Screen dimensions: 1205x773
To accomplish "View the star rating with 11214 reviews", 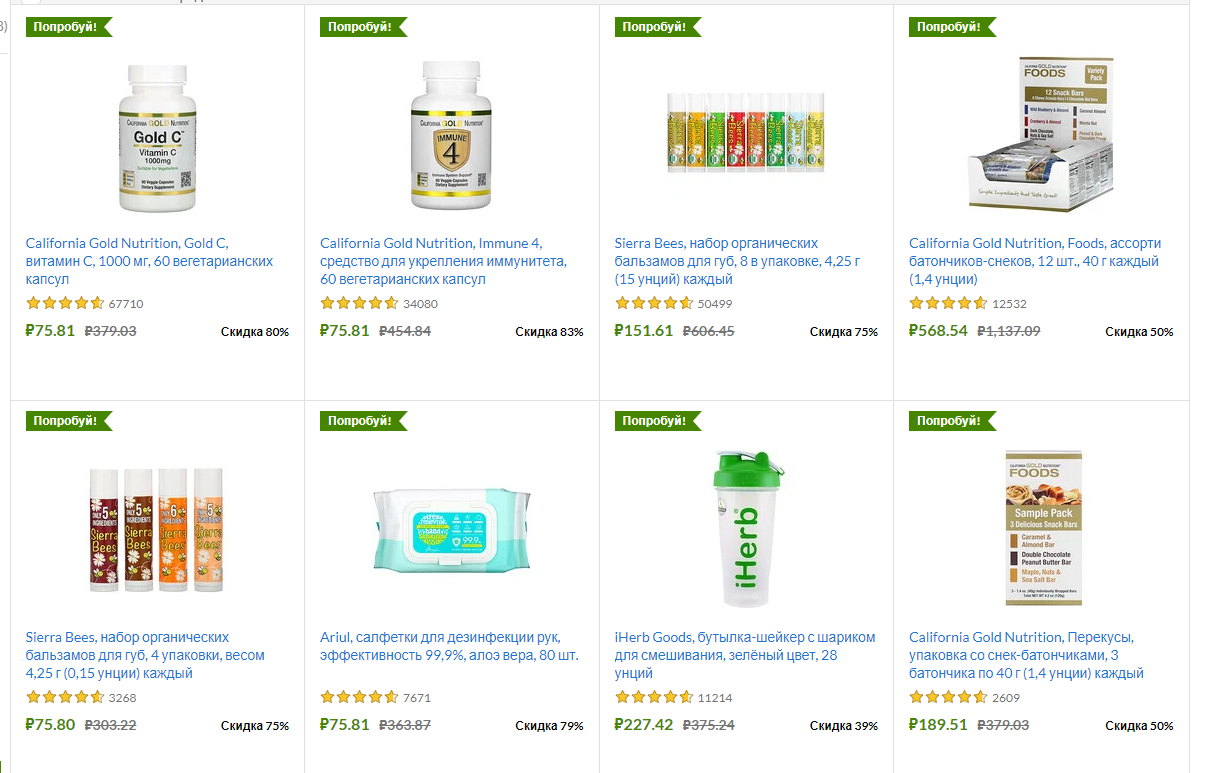I will pos(653,697).
